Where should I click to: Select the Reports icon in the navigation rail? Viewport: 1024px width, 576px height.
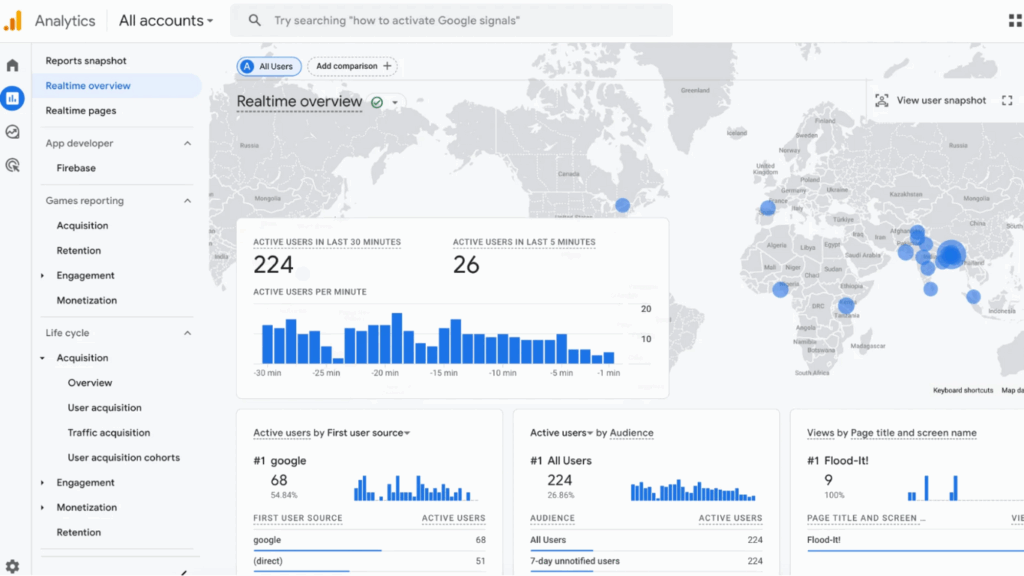11,98
